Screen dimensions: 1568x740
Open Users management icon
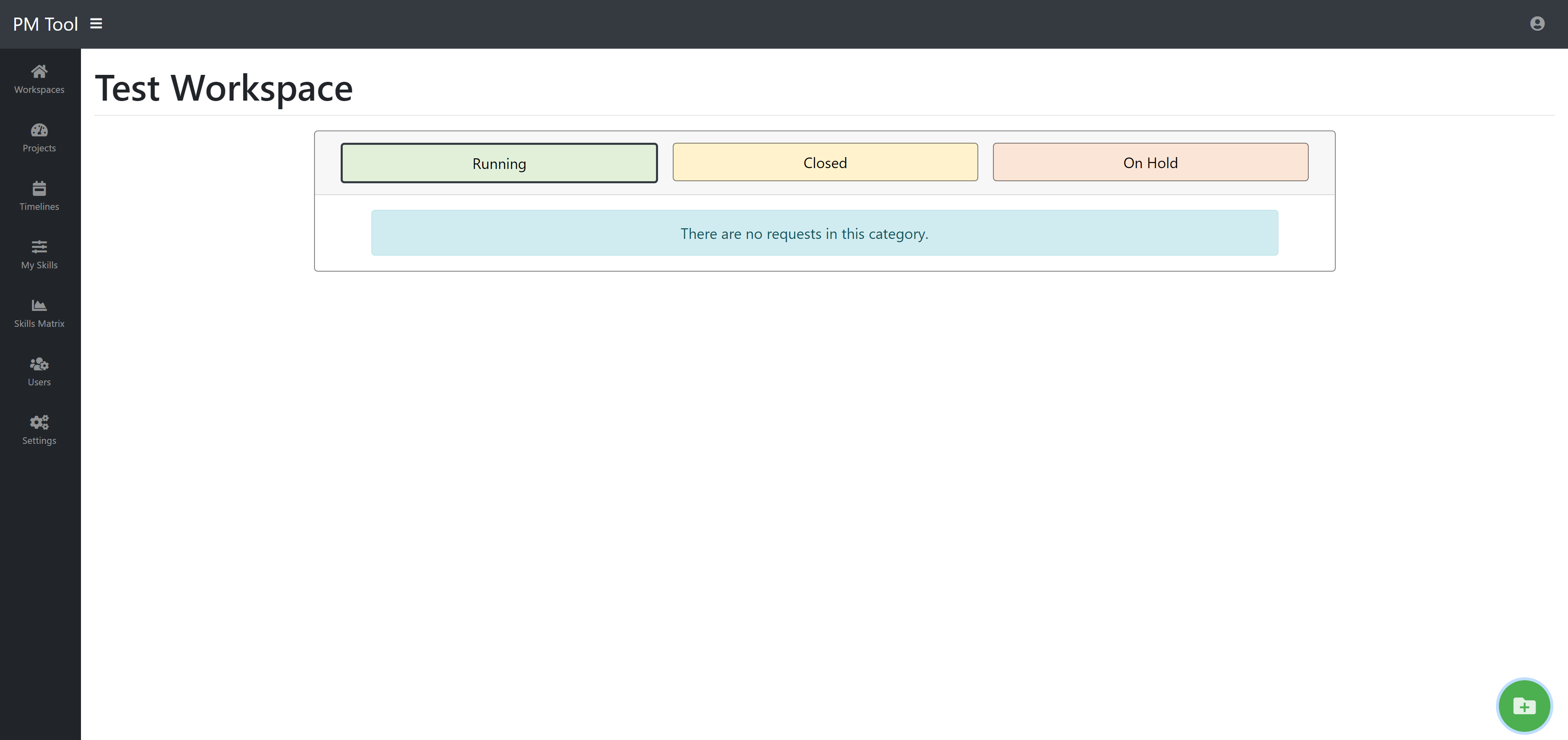pos(39,364)
